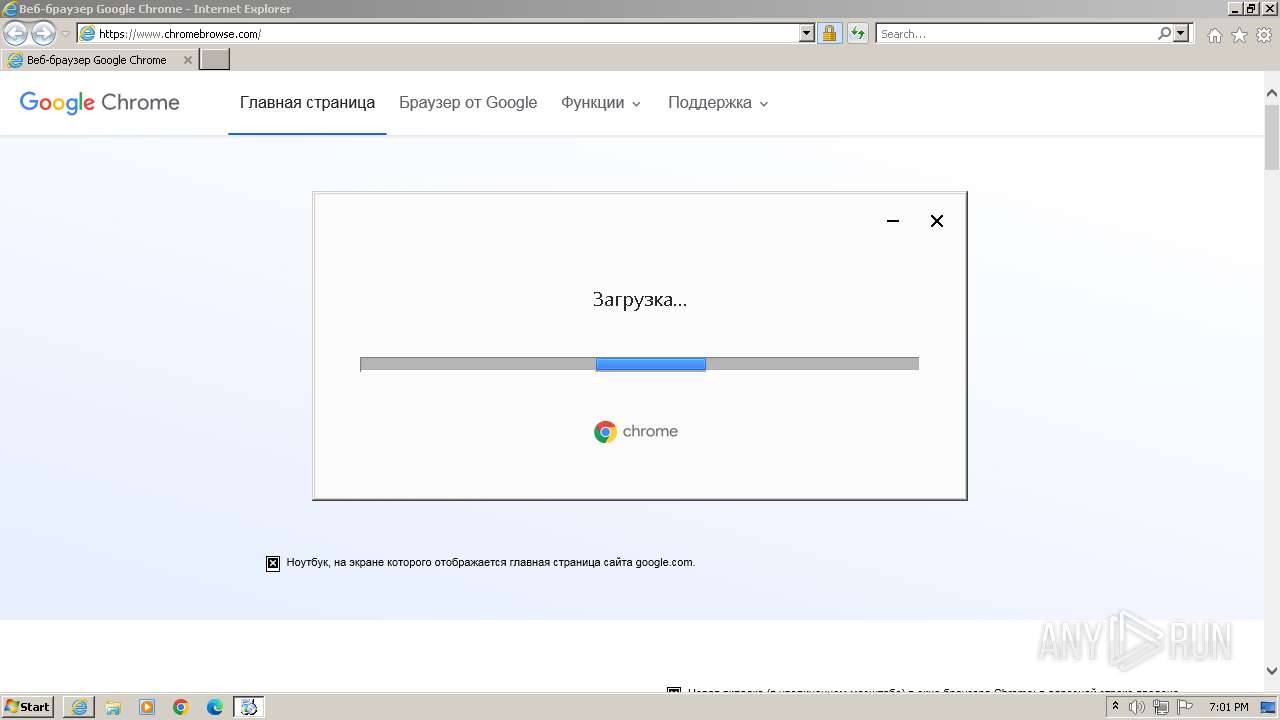1280x720 pixels.
Task: Open the File Explorer taskbar icon
Action: 113,707
